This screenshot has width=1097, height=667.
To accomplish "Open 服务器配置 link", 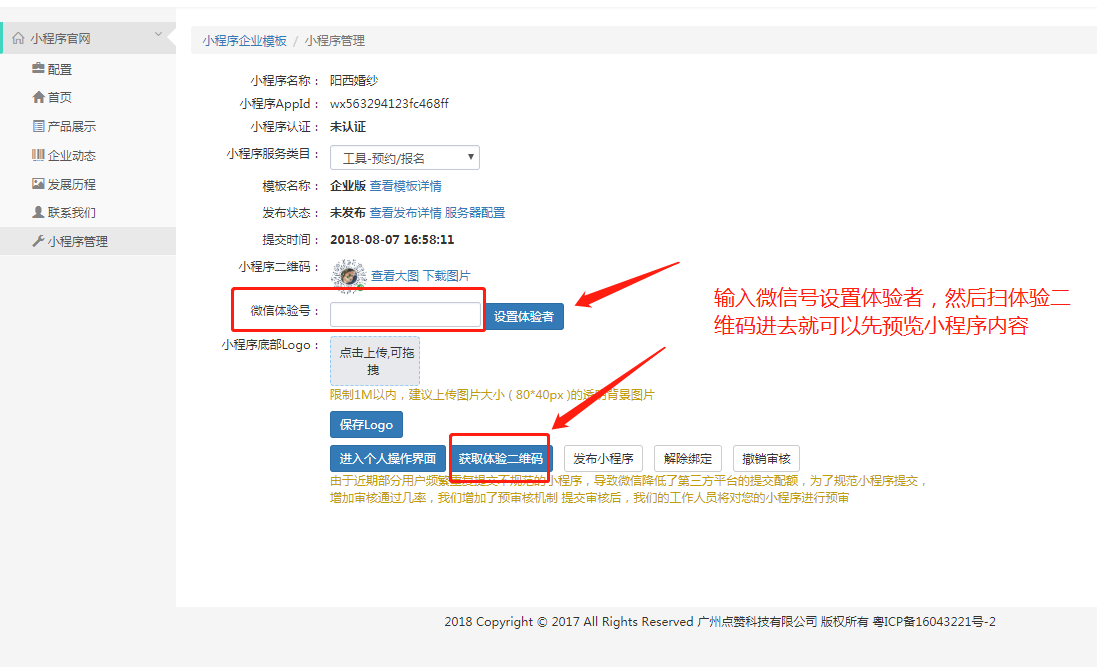I will [x=475, y=213].
